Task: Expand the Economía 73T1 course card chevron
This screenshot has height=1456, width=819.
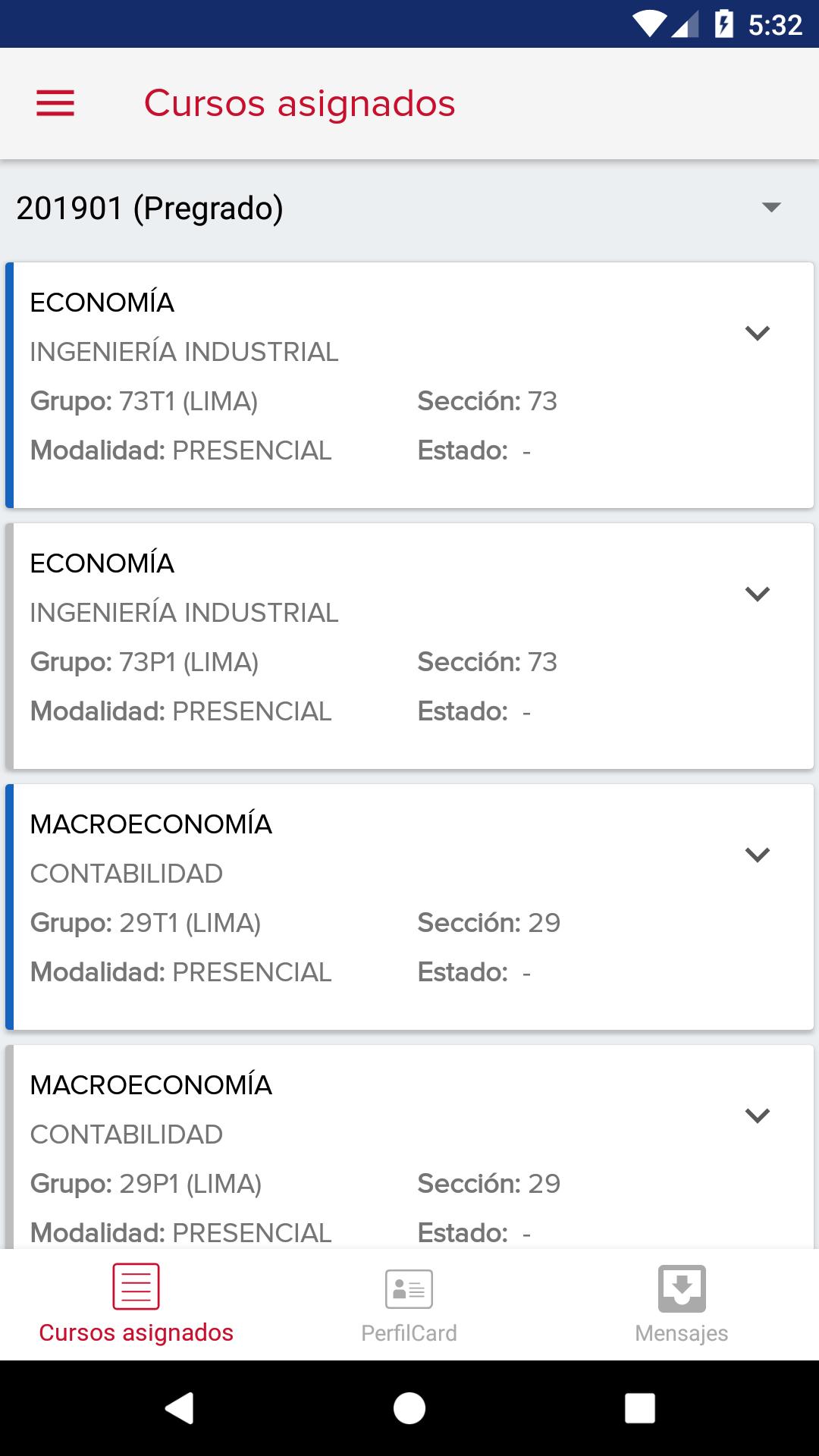Action: (758, 333)
